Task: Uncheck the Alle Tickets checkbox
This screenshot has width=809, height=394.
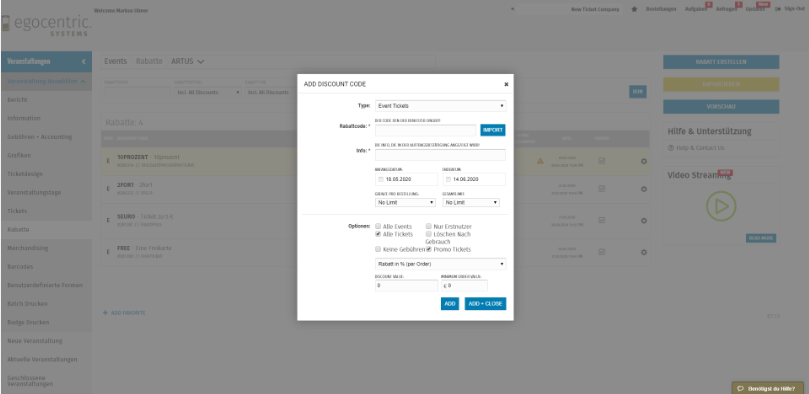Action: coord(378,234)
